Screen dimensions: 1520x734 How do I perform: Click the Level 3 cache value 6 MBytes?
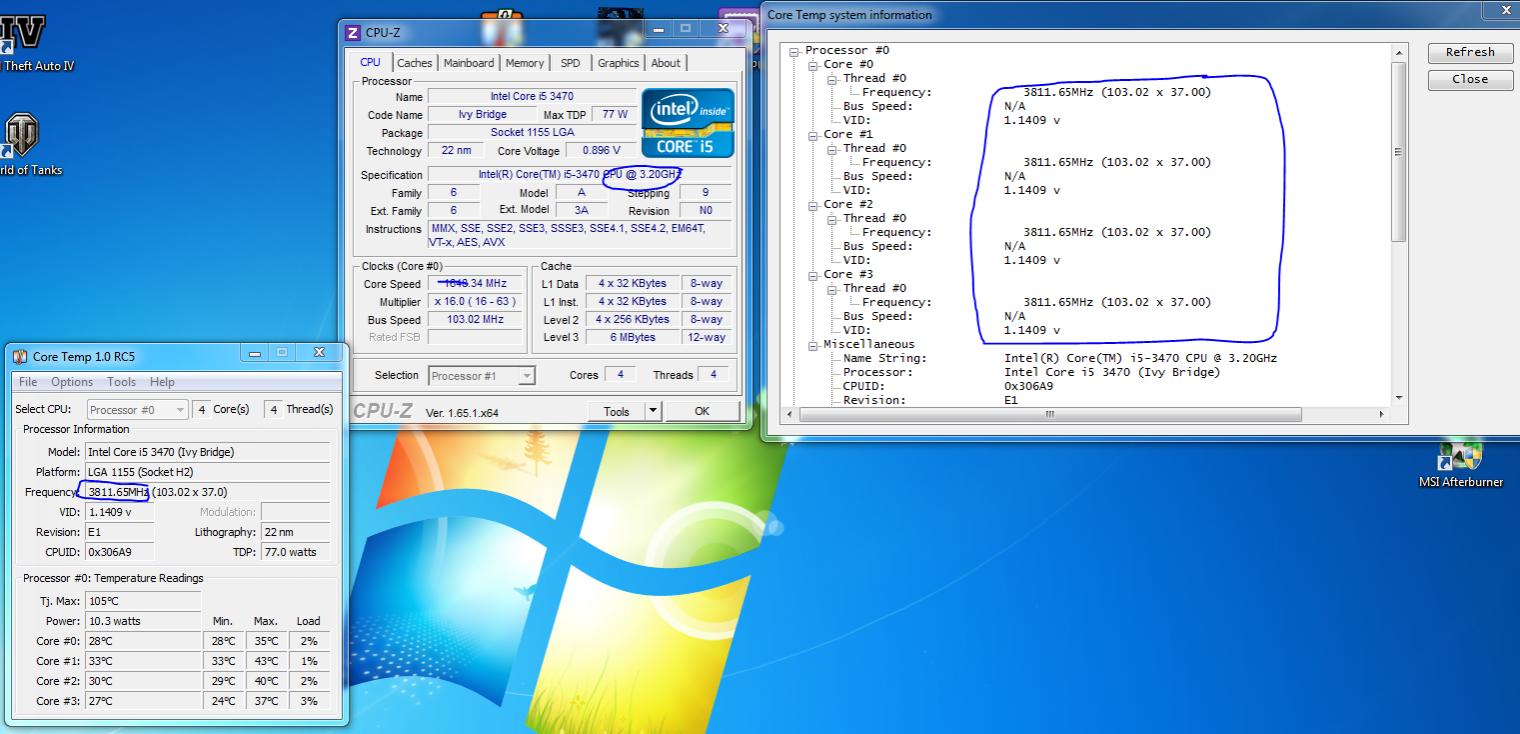click(x=632, y=338)
